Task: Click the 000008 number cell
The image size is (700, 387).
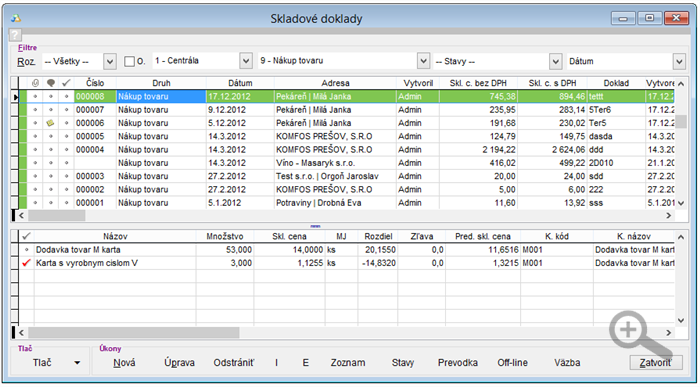Action: pos(95,96)
